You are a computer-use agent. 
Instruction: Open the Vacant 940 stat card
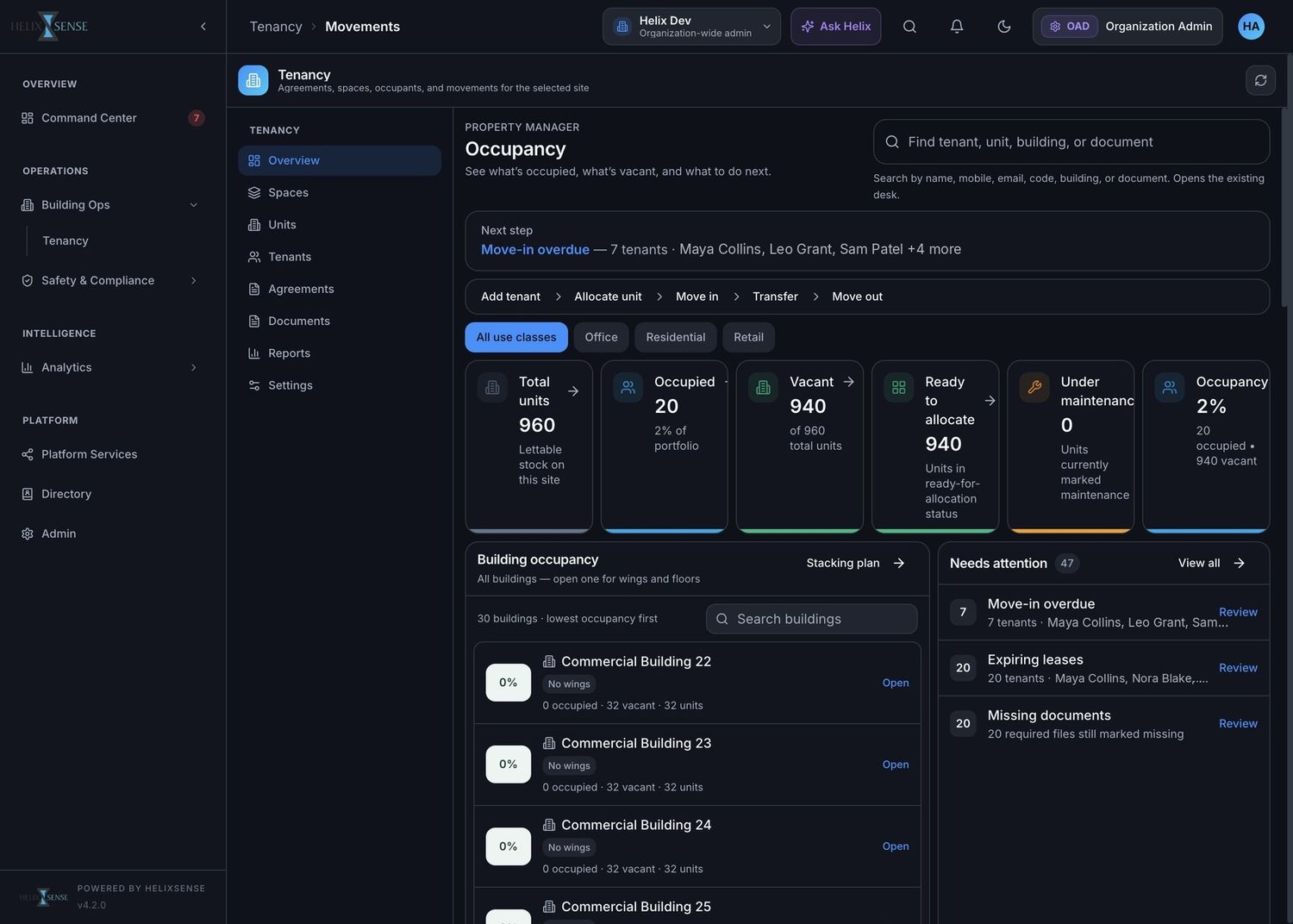click(x=800, y=446)
